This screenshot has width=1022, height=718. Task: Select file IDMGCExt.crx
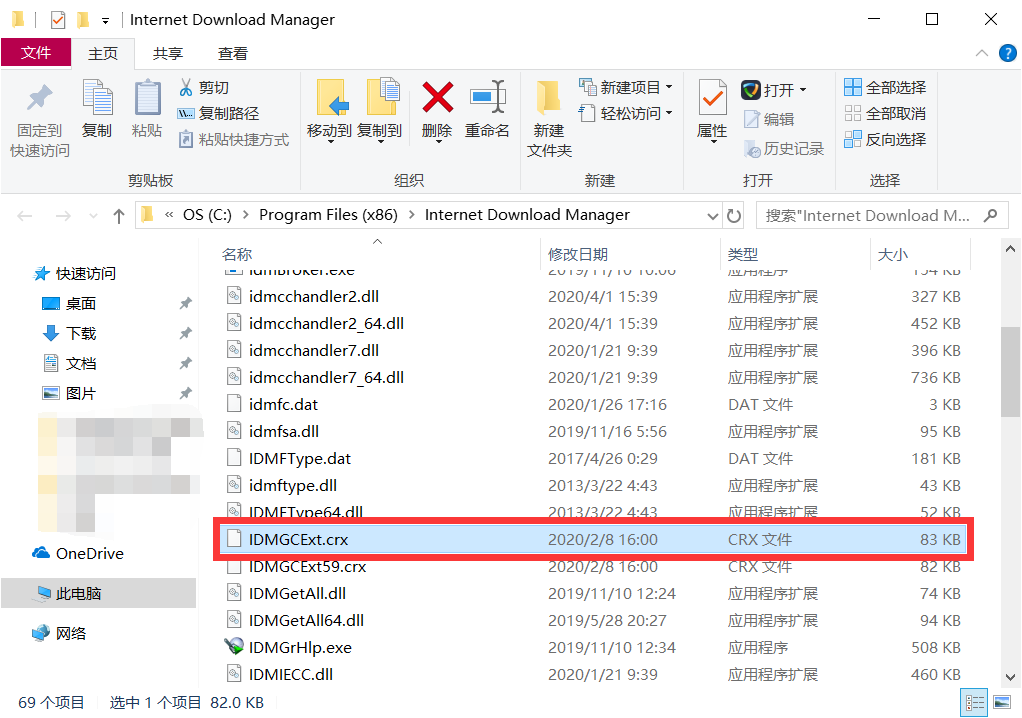click(x=592, y=539)
